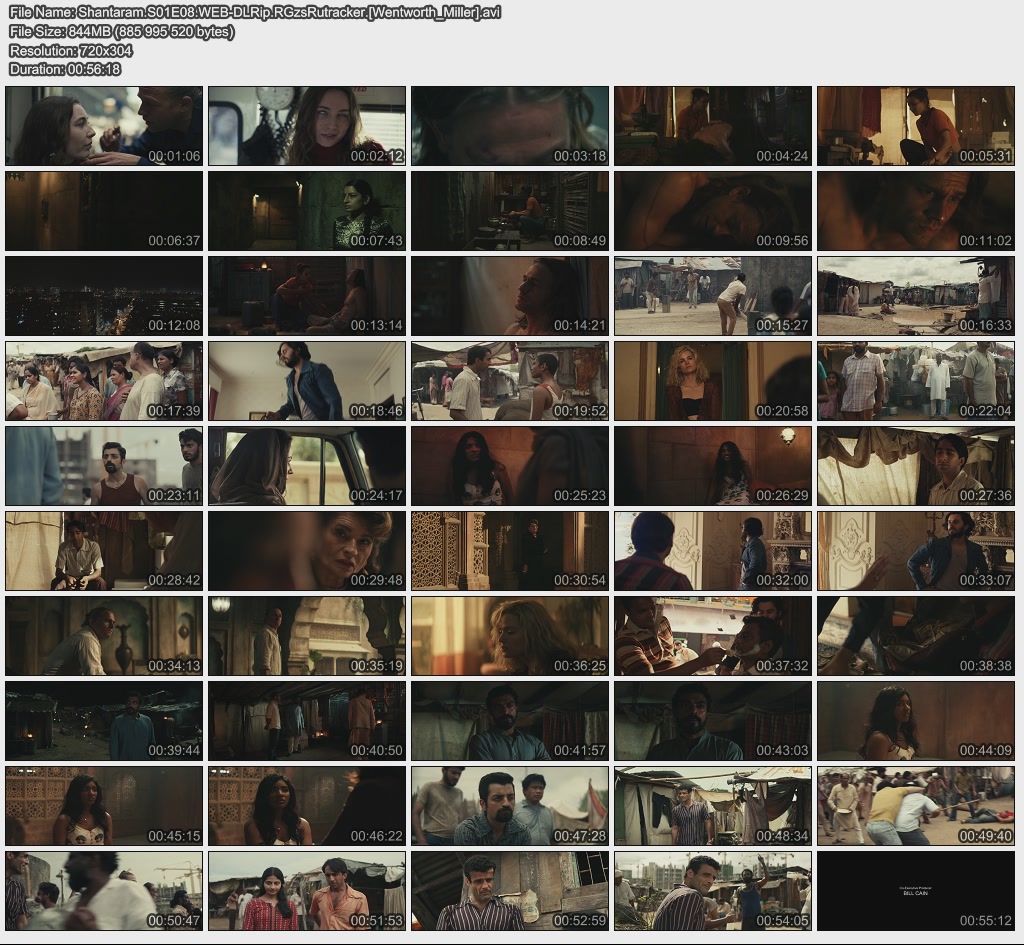Open thumbnail at 00:52:59
Image resolution: width=1024 pixels, height=945 pixels.
pos(510,891)
